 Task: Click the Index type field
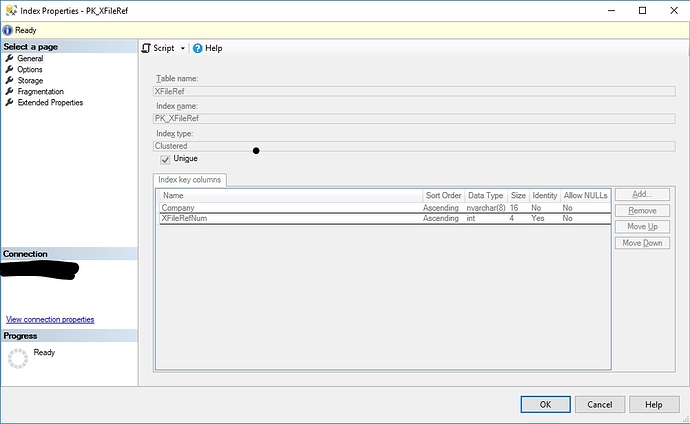coord(414,146)
